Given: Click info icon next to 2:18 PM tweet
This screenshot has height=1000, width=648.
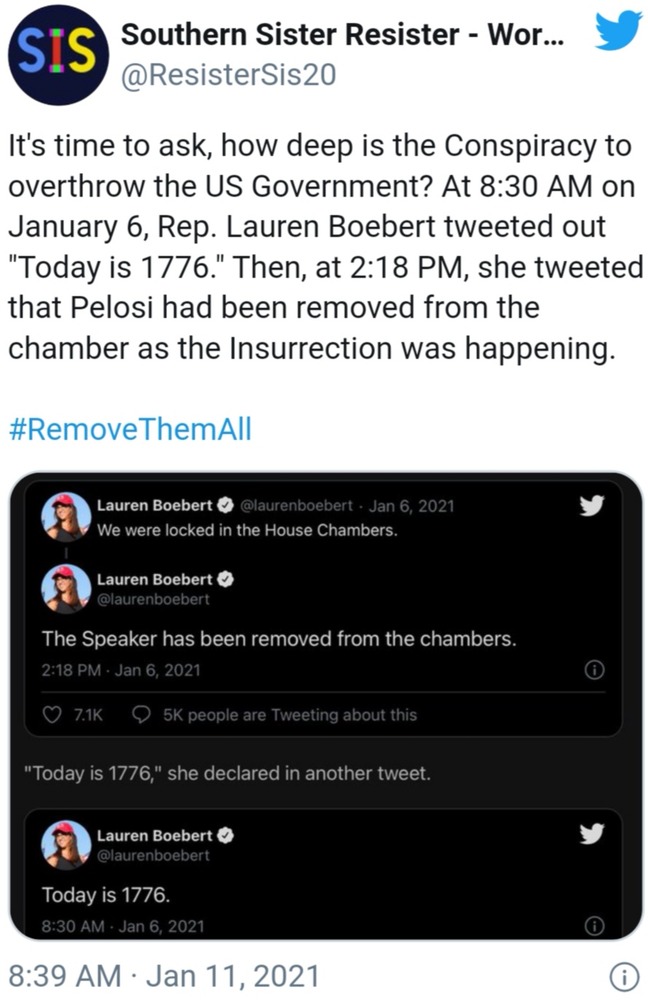Looking at the screenshot, I should pyautogui.click(x=594, y=670).
